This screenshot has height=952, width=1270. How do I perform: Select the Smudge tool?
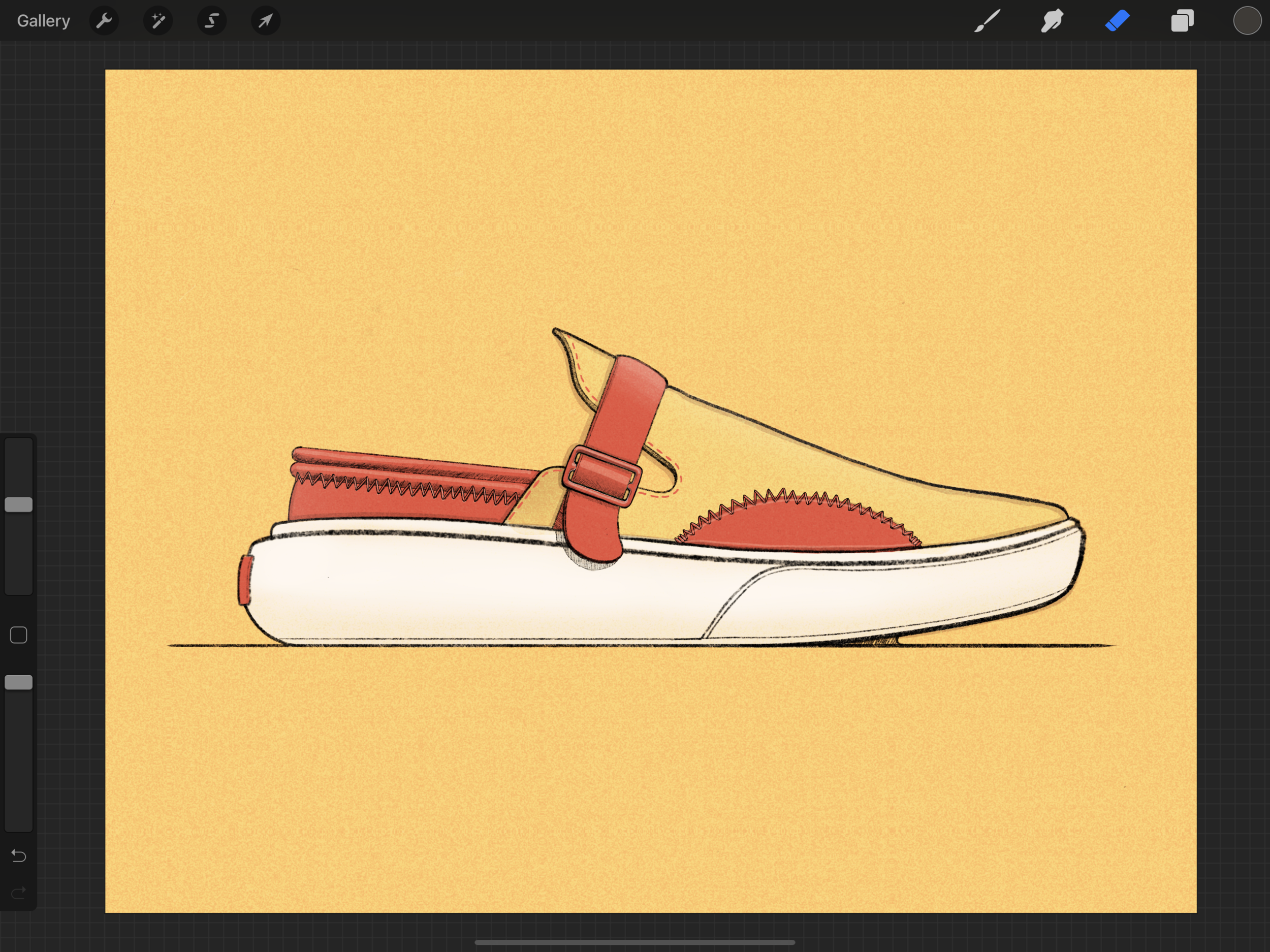click(1052, 21)
